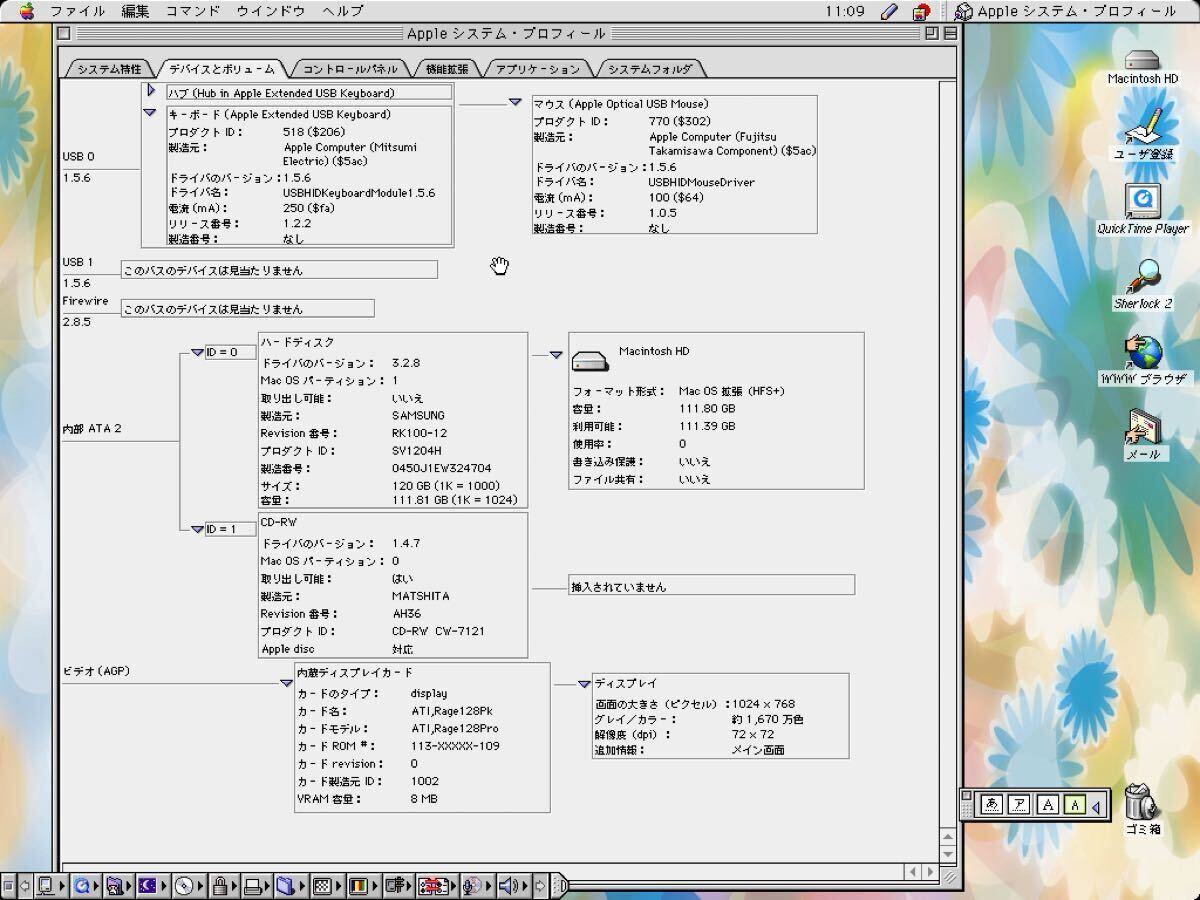The width and height of the screenshot is (1200, 900).
Task: Click the ATI,Rage128Pro card model text
Action: pyautogui.click(x=454, y=729)
